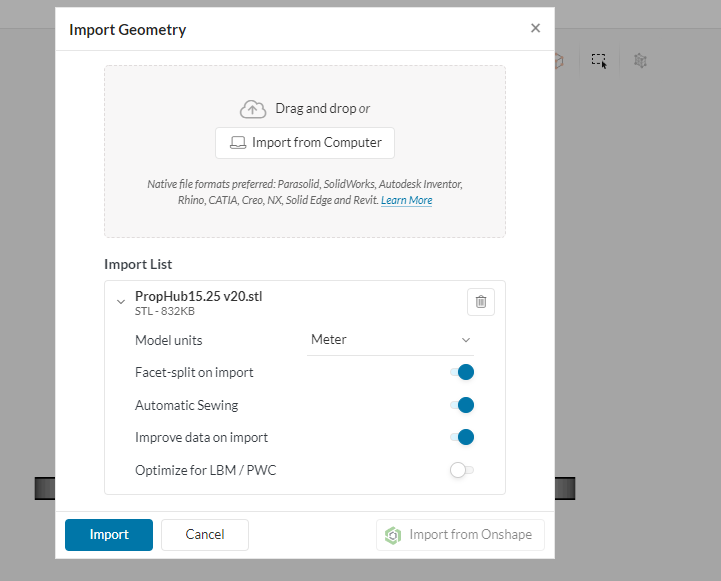Click Import from Onshape button
This screenshot has width=721, height=581.
(460, 535)
